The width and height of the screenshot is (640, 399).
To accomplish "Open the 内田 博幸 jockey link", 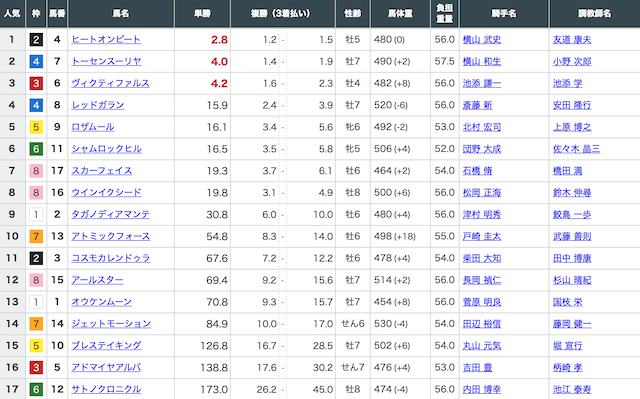I will pyautogui.click(x=482, y=389).
